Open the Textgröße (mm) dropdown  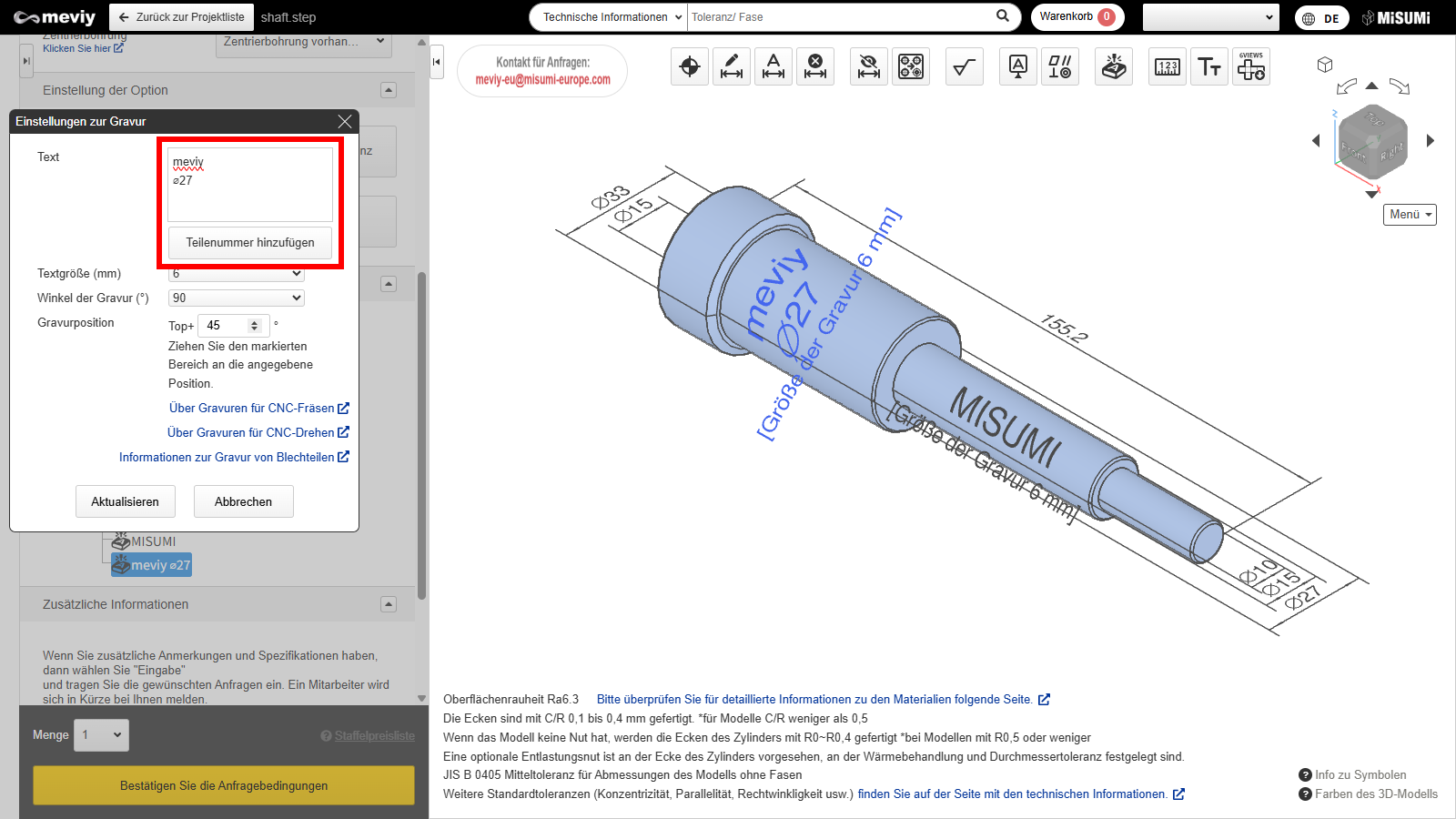point(237,274)
